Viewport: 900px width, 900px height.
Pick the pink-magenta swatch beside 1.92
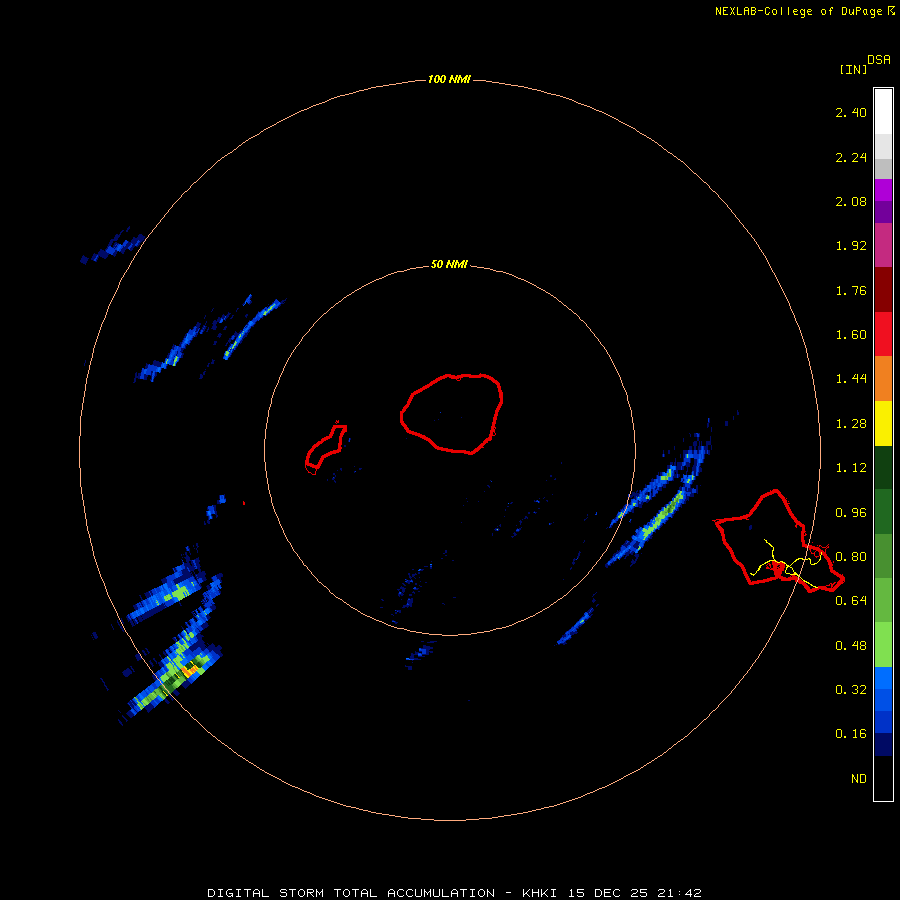[883, 245]
